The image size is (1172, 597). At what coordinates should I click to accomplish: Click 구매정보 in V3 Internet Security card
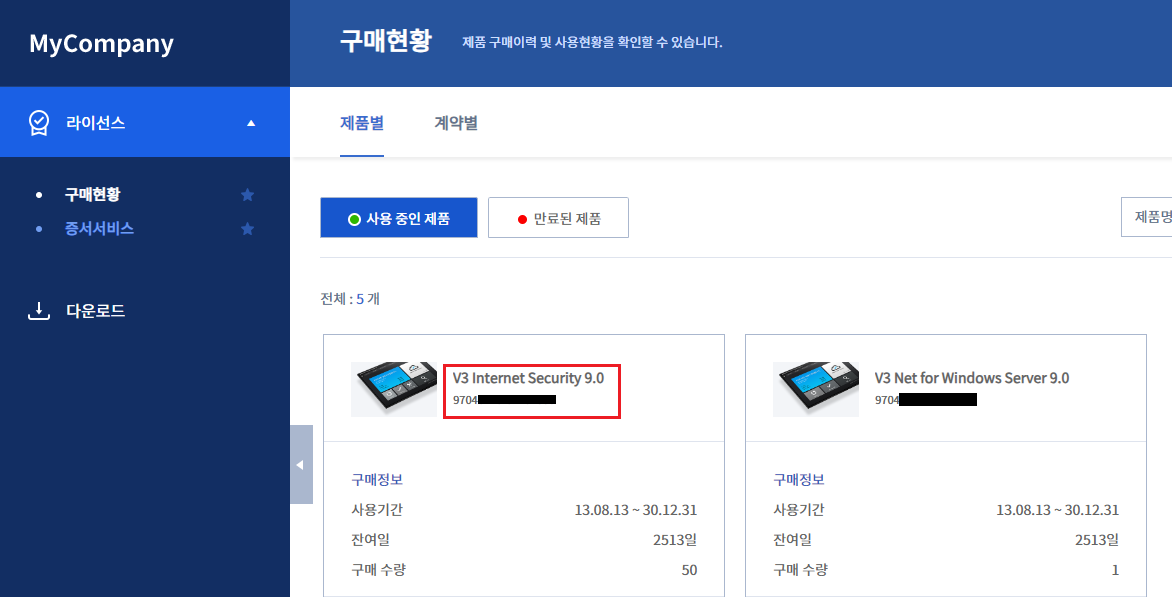377,480
